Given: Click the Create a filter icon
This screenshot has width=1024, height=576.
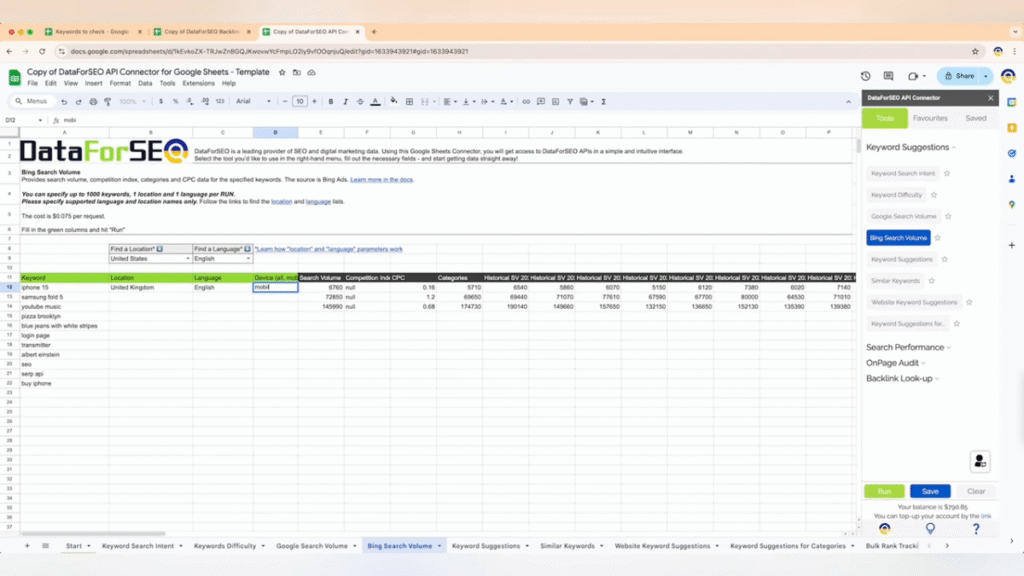Looking at the screenshot, I should [569, 102].
